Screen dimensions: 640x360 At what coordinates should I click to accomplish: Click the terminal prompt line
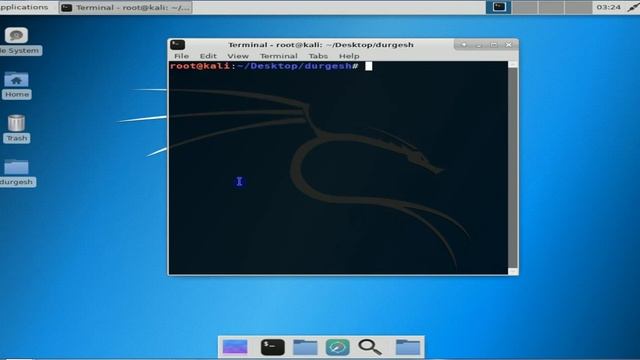(x=271, y=66)
